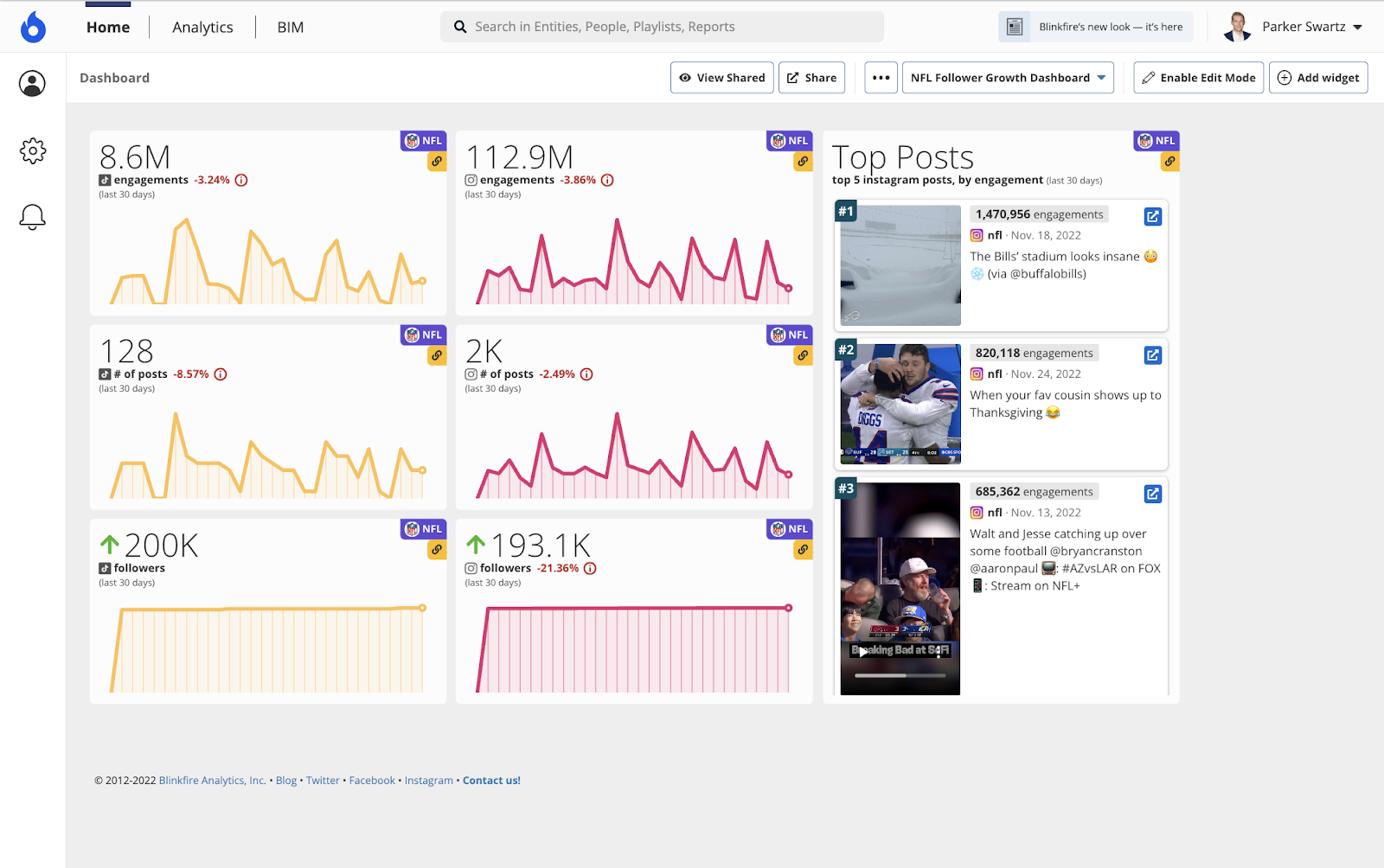Click the search magnifier icon

click(x=460, y=27)
